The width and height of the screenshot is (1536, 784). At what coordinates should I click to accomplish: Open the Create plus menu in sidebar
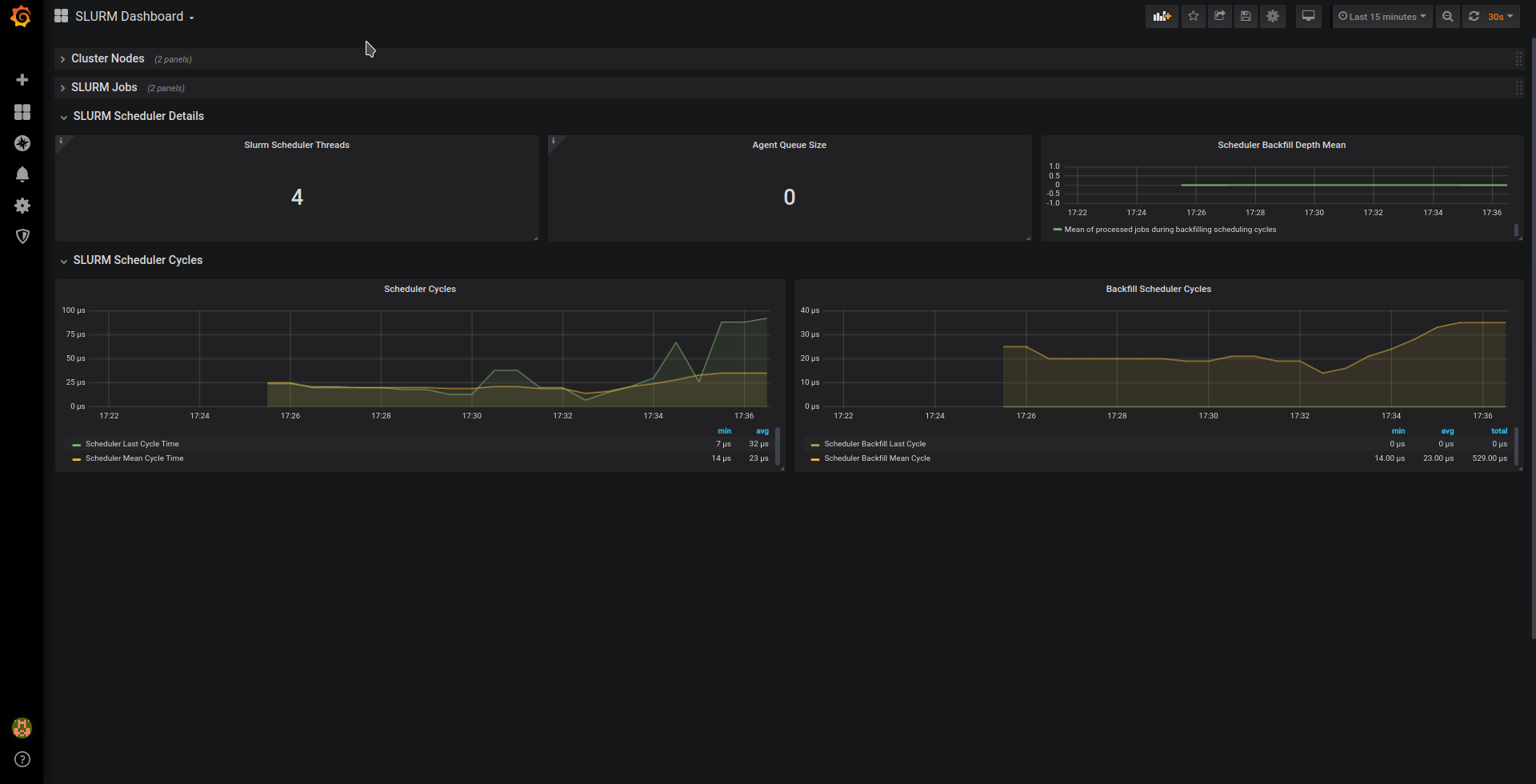22,80
